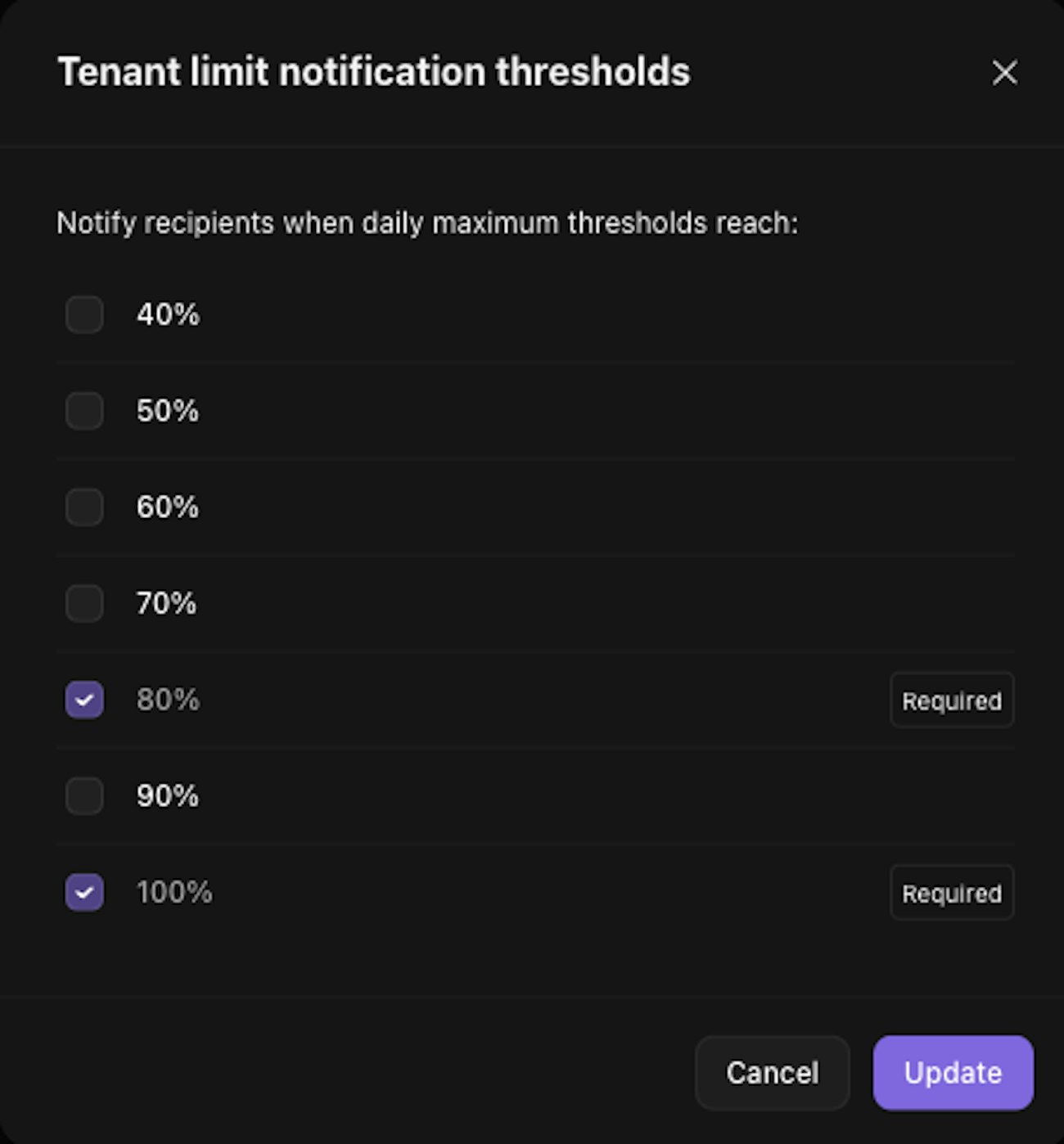Select the 90% threshold checkbox
The width and height of the screenshot is (1064, 1144).
tap(84, 796)
